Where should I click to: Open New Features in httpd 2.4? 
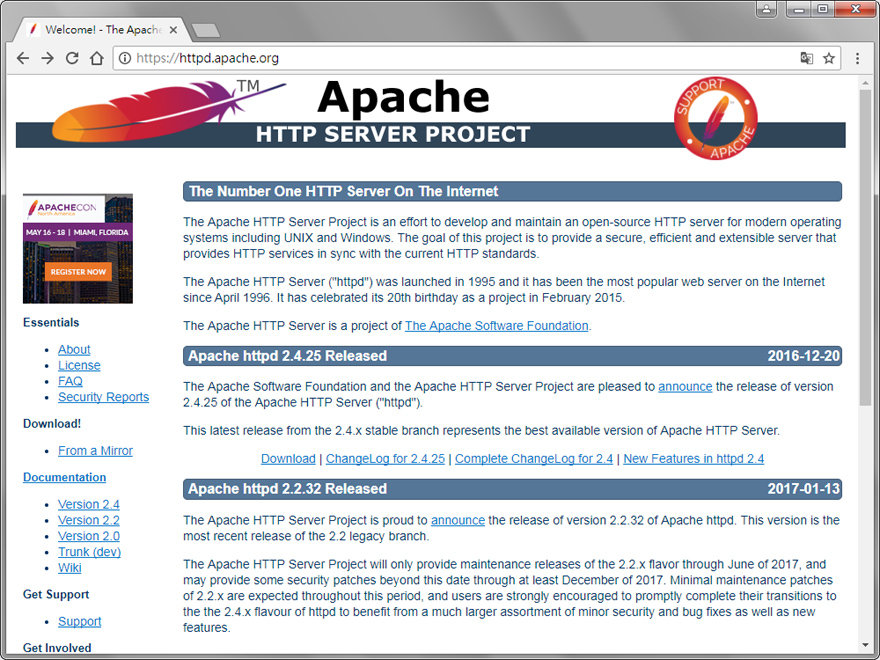693,459
